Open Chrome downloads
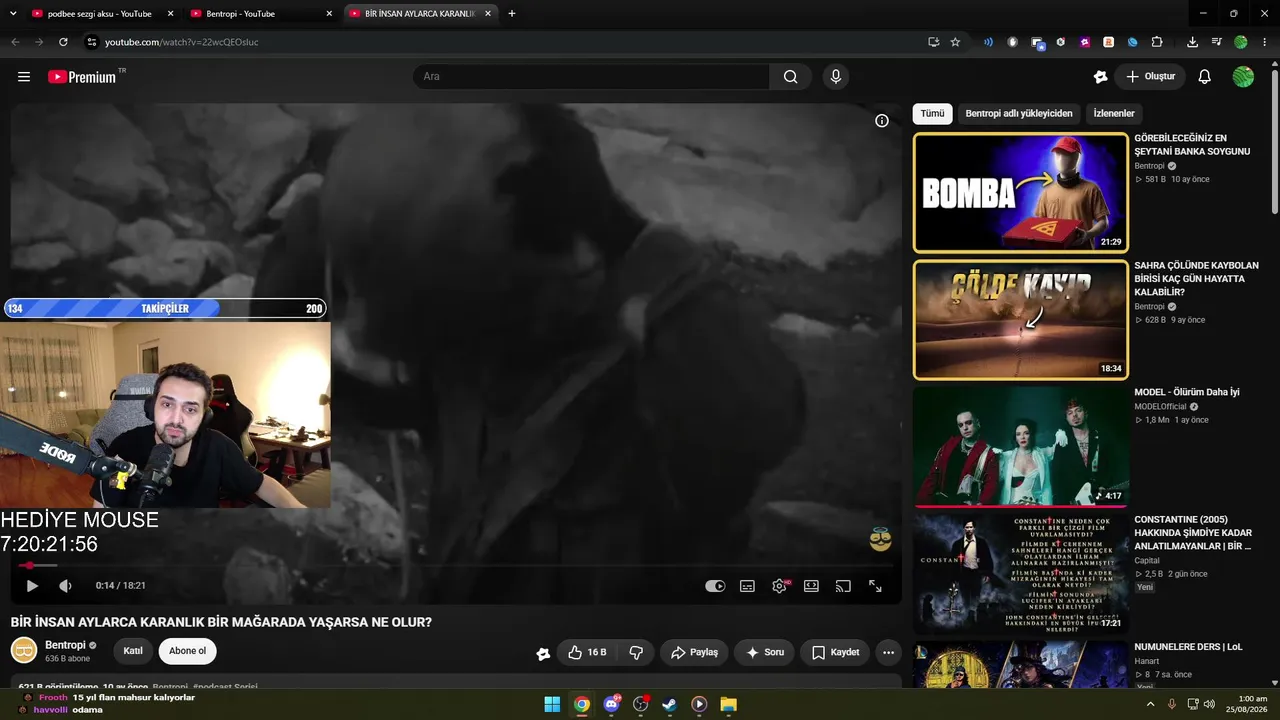1280x720 pixels. (1192, 42)
